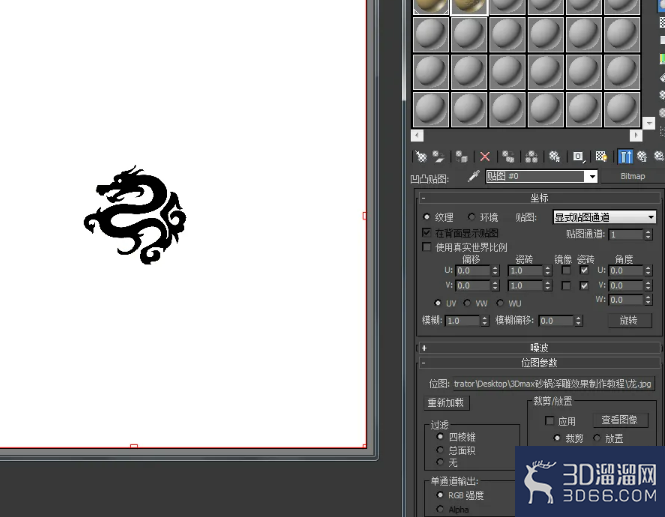Image resolution: width=665 pixels, height=517 pixels.
Task: Open the Material ID Channel flyout
Action: pos(578,157)
